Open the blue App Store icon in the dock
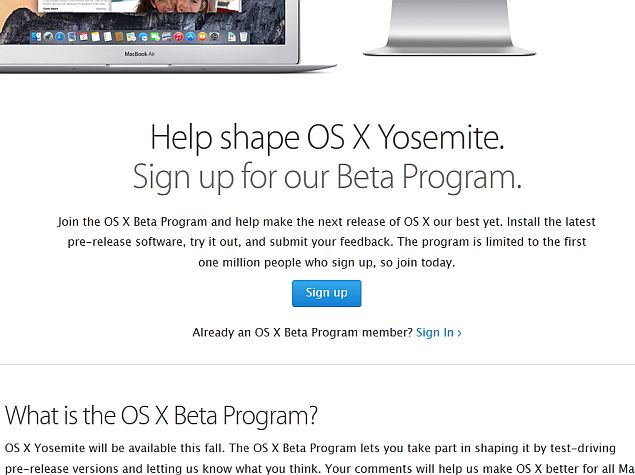Screen dimensions: 635x475 (190, 37)
